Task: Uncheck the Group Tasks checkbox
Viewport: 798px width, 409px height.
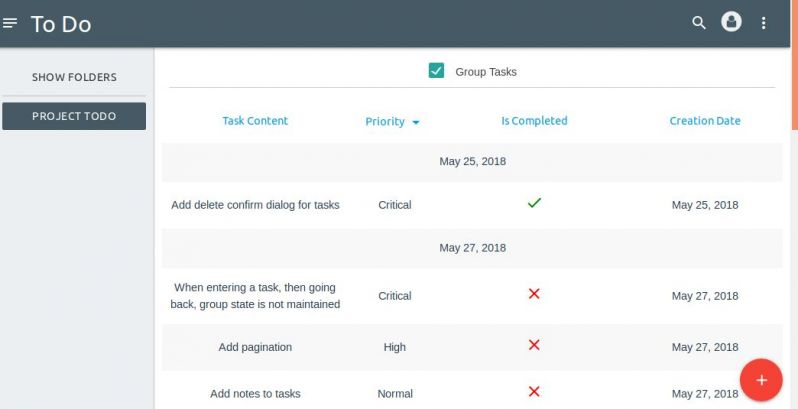Action: [436, 71]
